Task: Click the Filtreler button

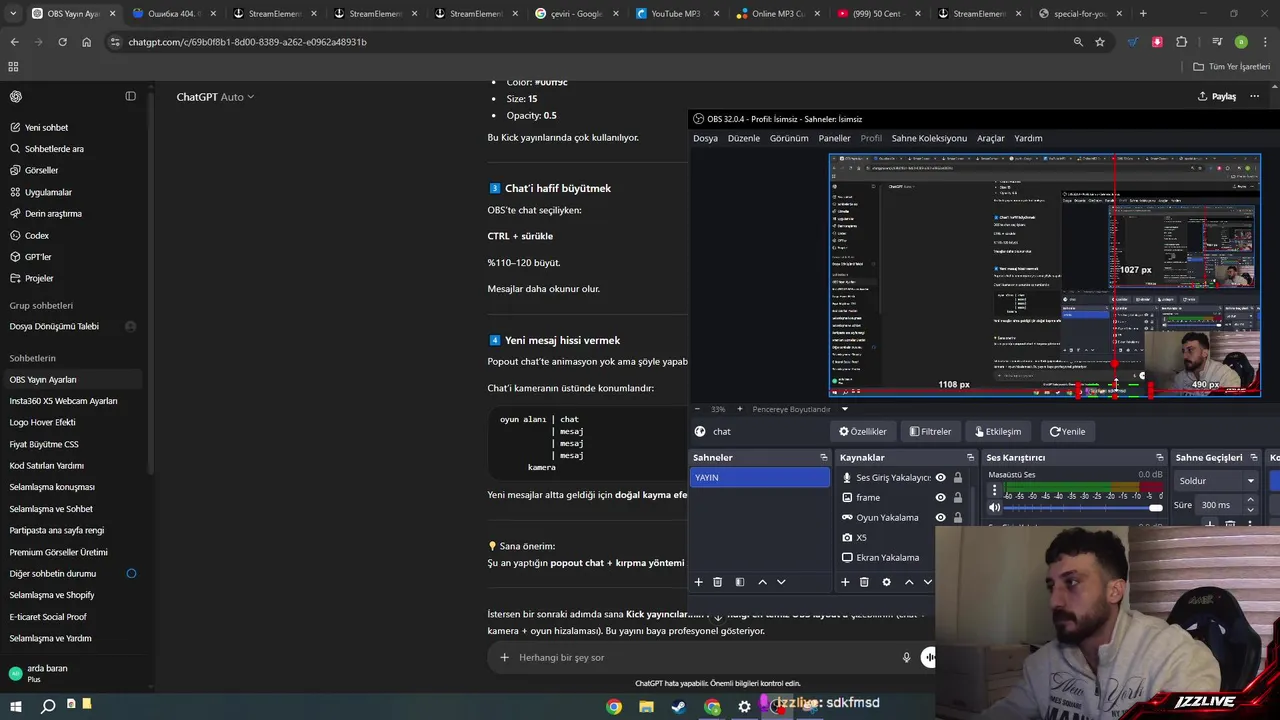Action: coord(930,431)
